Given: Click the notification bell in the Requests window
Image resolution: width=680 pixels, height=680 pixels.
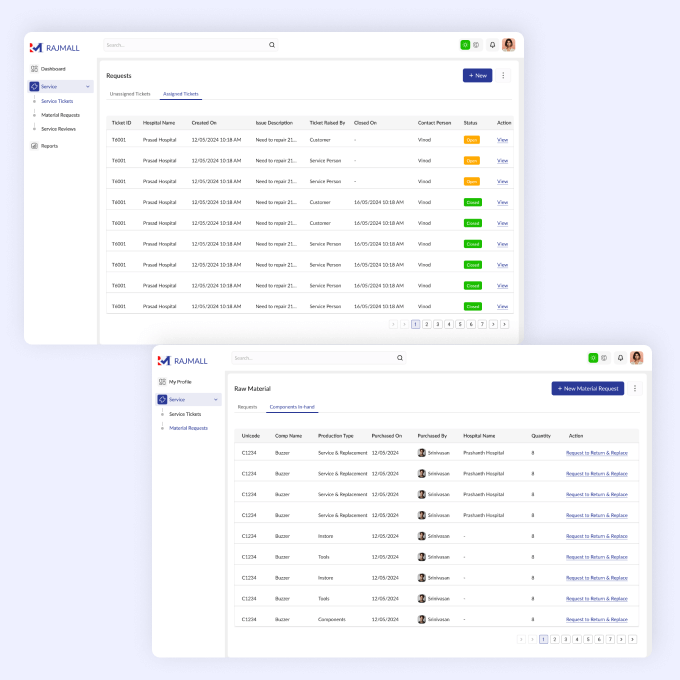Looking at the screenshot, I should coord(492,45).
